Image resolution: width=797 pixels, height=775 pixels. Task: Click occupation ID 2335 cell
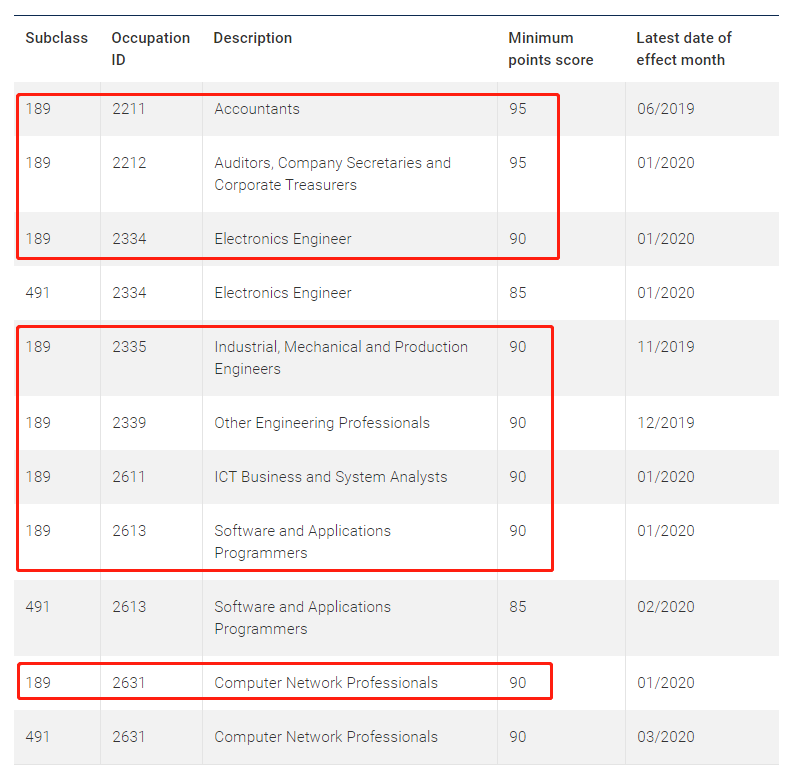(x=129, y=347)
